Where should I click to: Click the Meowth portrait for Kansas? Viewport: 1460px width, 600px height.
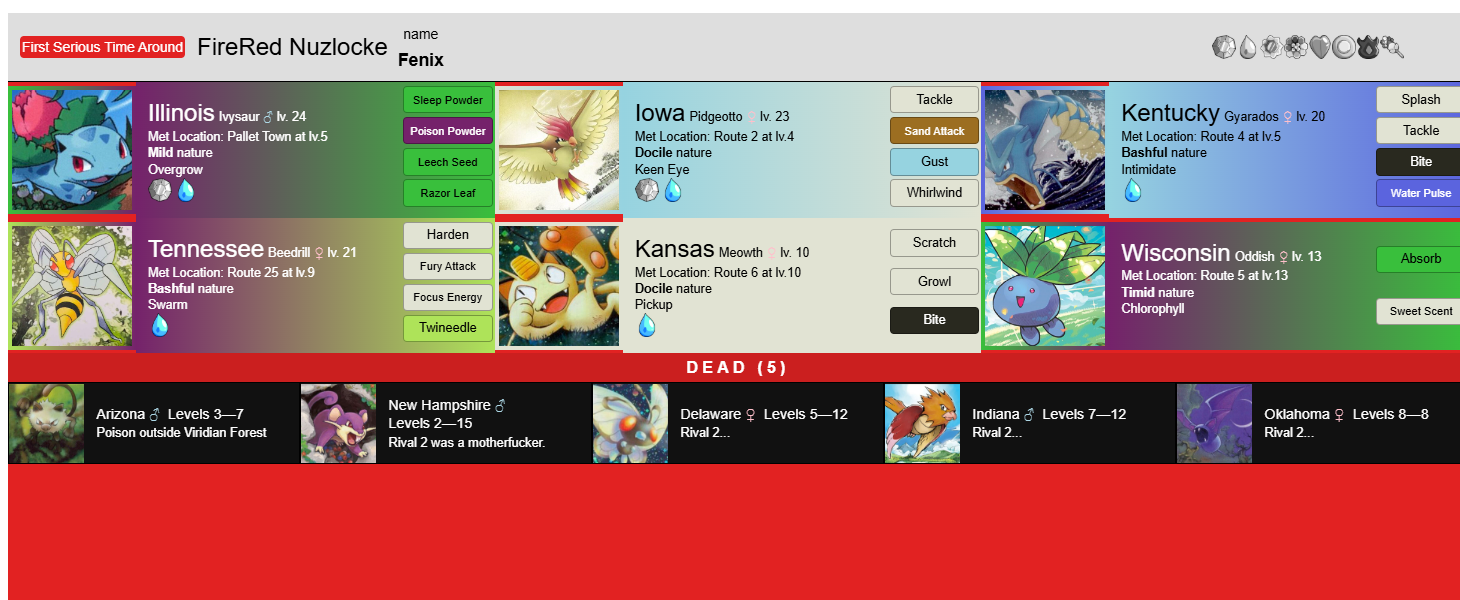(559, 286)
